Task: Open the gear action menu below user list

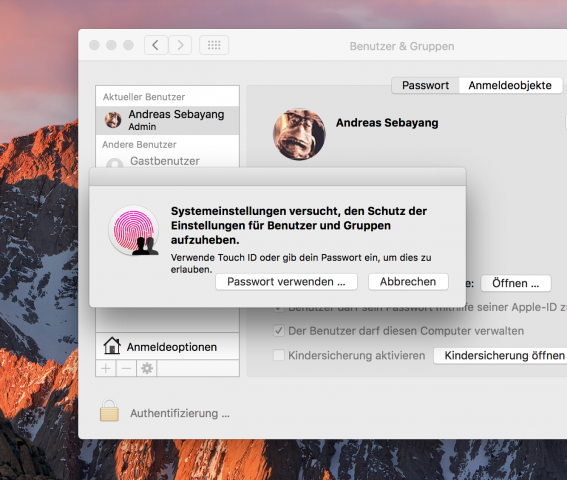Action: tap(147, 369)
